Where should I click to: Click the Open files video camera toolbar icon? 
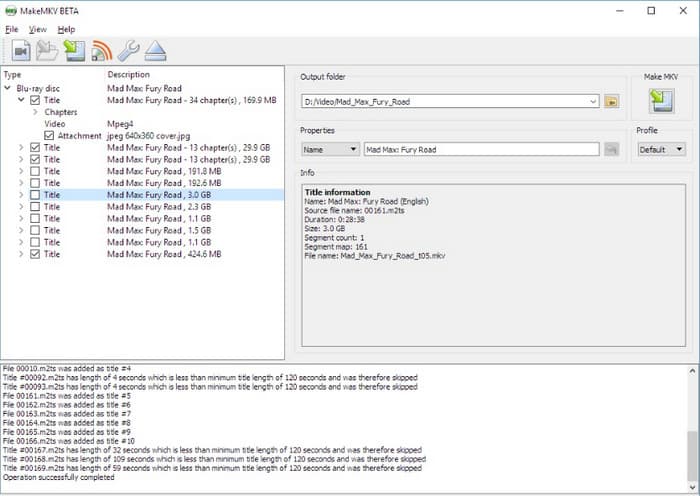pyautogui.click(x=21, y=51)
